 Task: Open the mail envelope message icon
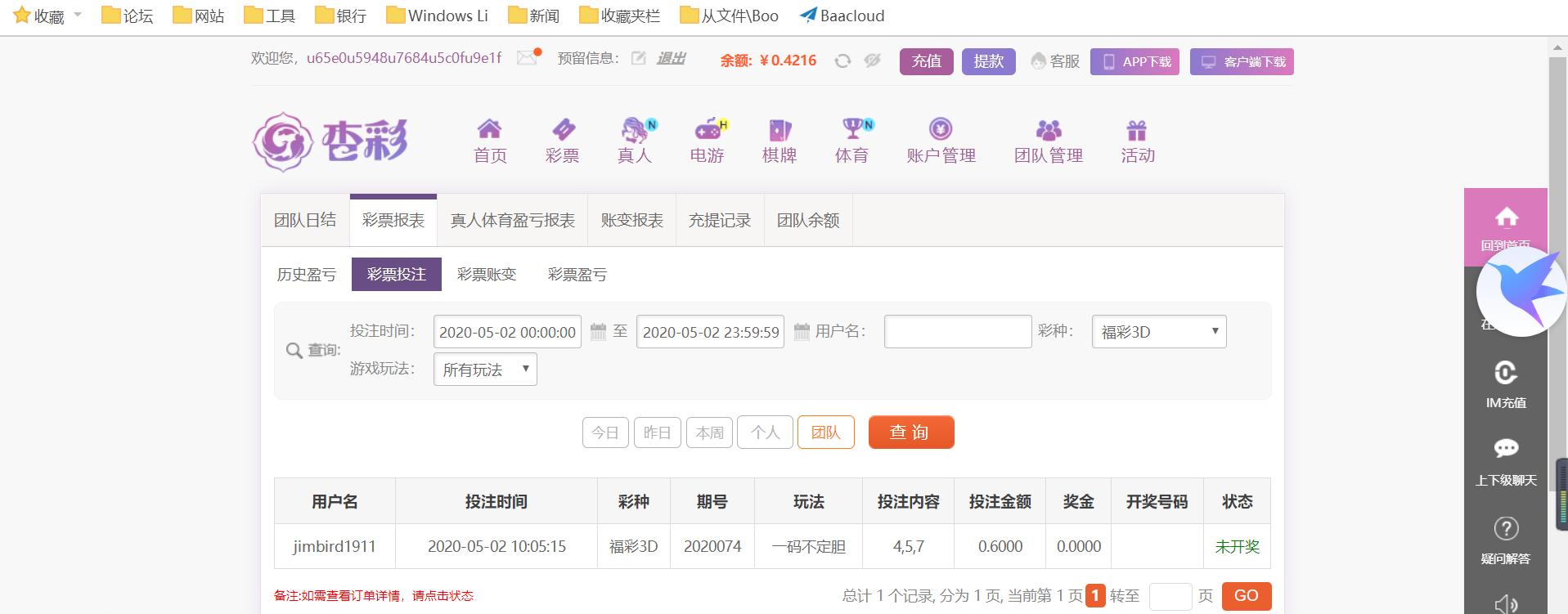pos(528,58)
